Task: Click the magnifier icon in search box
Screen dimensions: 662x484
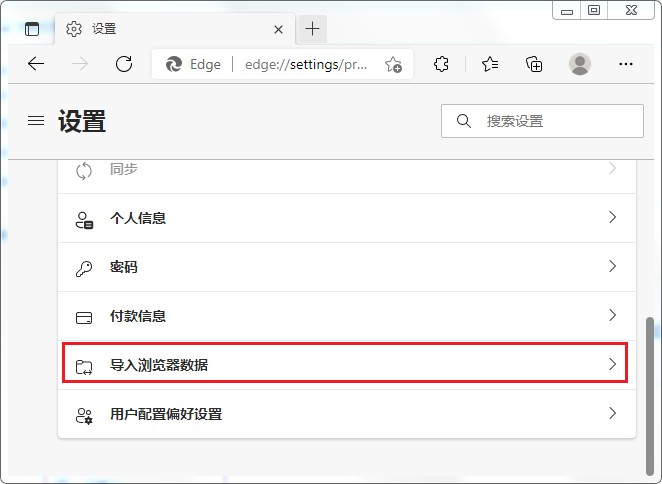Action: point(464,121)
